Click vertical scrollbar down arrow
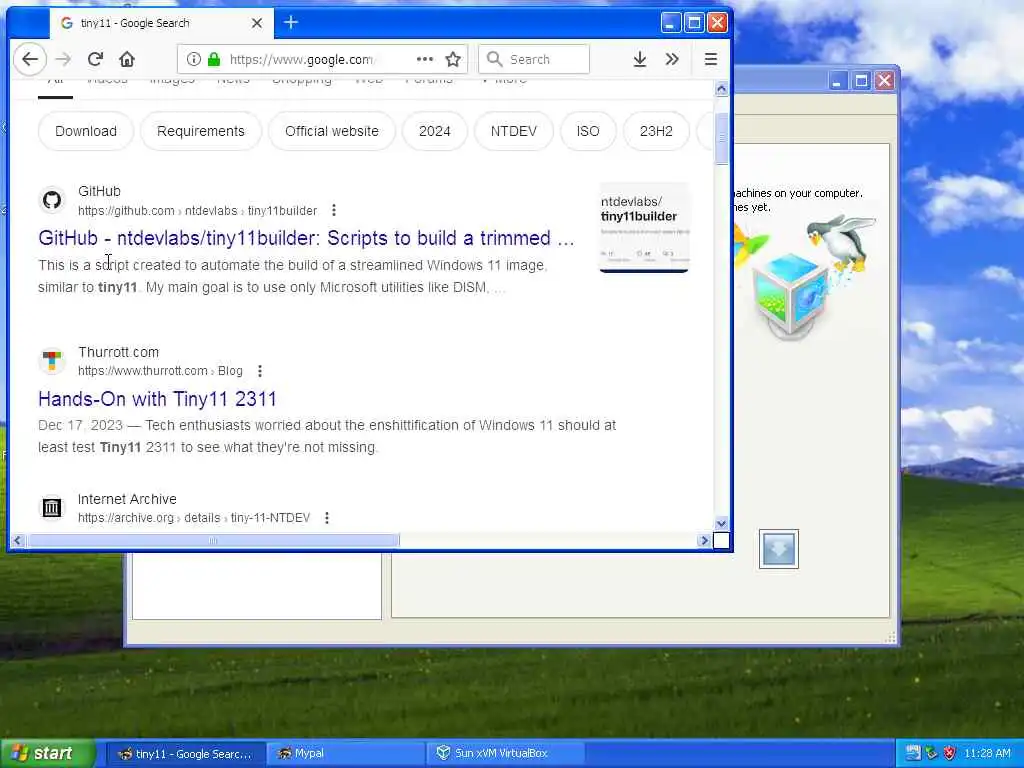 coord(721,523)
